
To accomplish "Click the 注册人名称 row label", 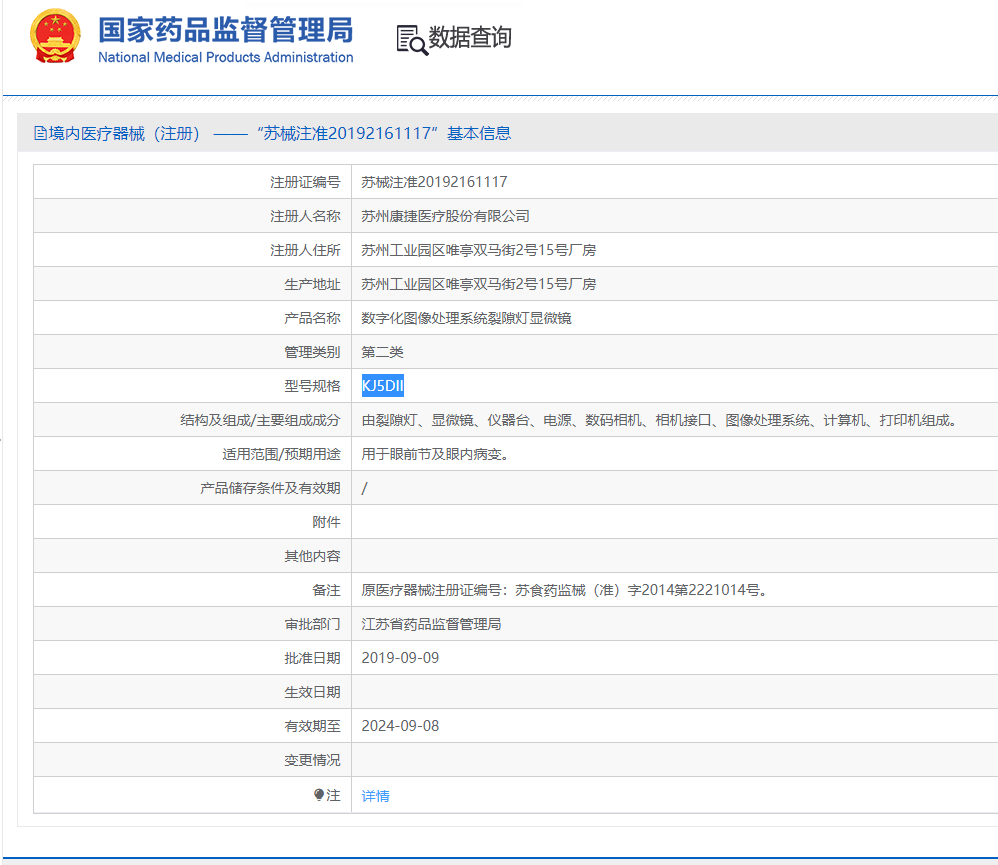I will click(306, 216).
